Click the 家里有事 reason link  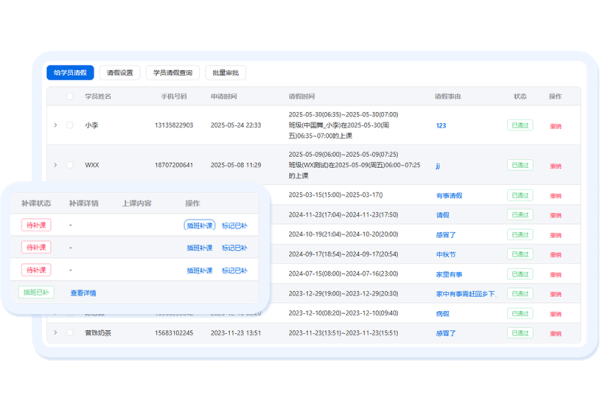pyautogui.click(x=448, y=273)
